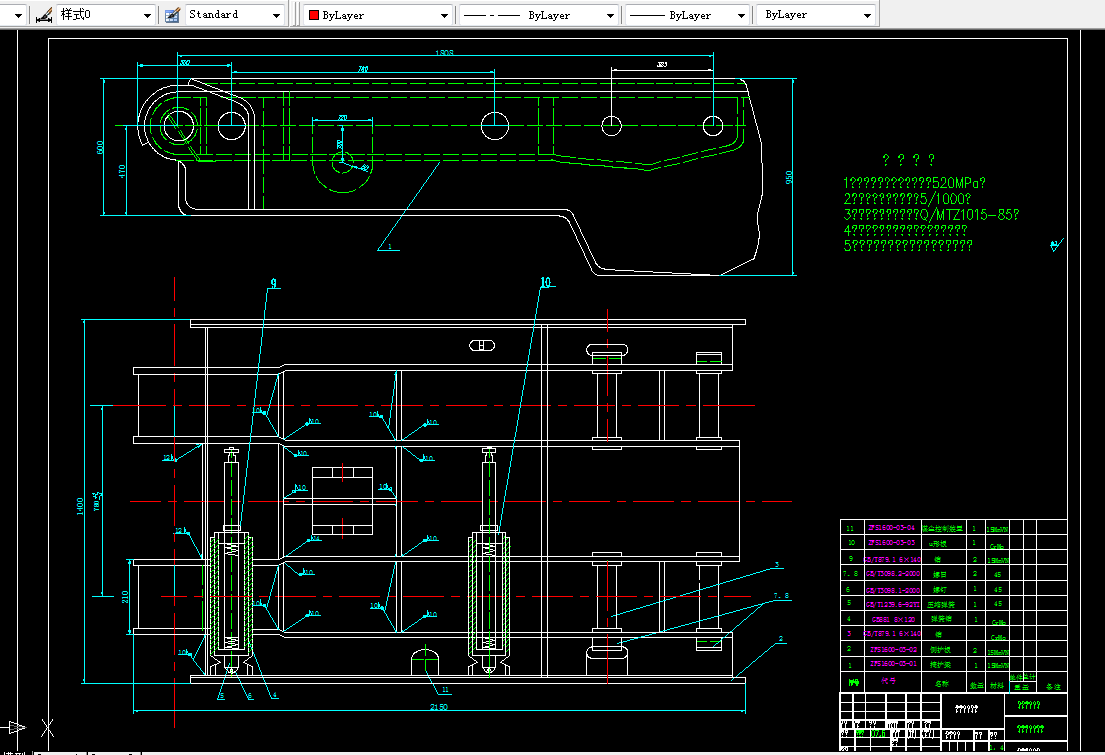This screenshot has height=755, width=1105.
Task: Open the solid-line ByLayer lineweight dropdown
Action: pos(741,15)
